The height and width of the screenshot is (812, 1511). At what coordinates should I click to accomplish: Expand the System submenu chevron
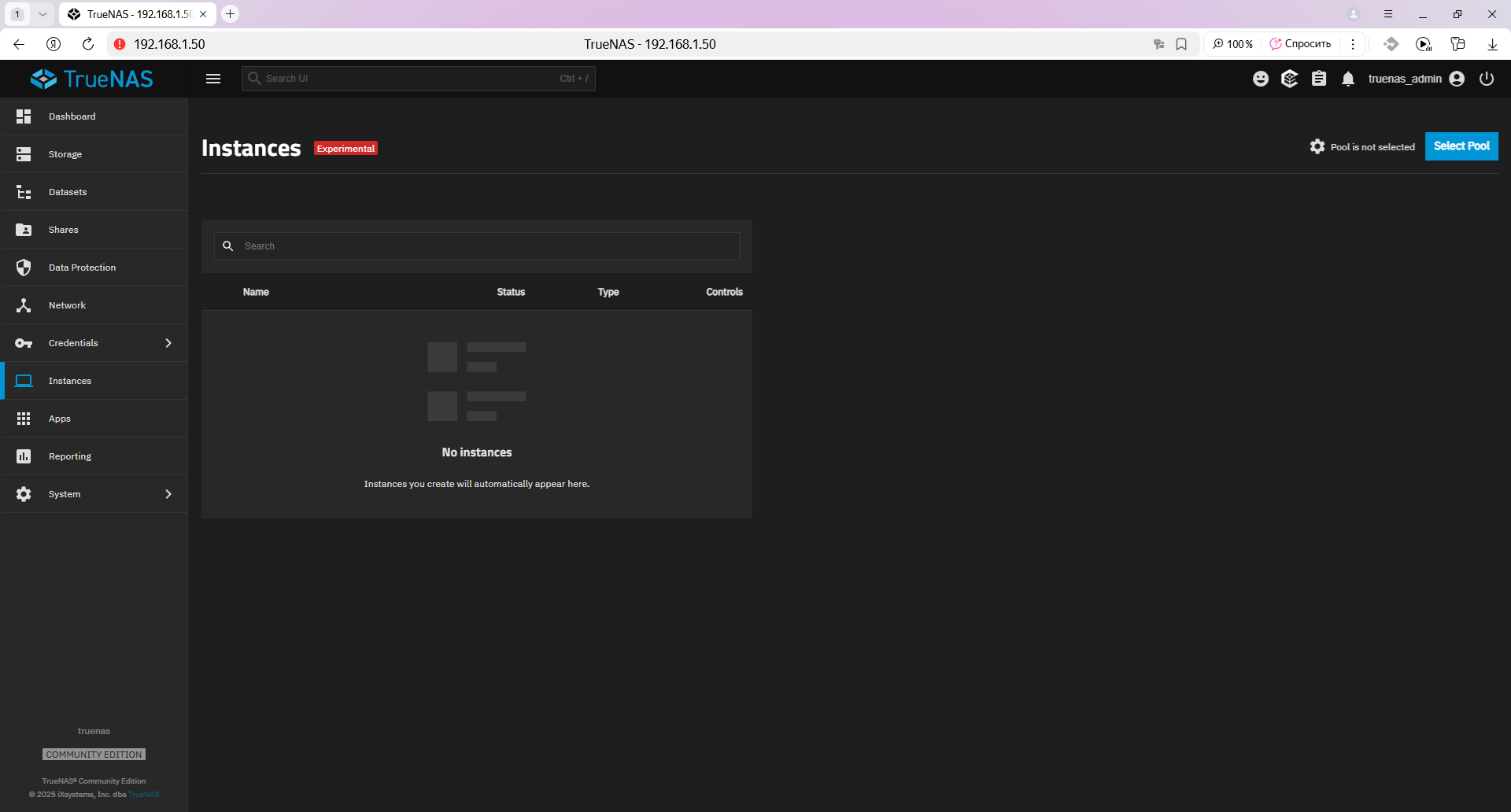pos(168,494)
